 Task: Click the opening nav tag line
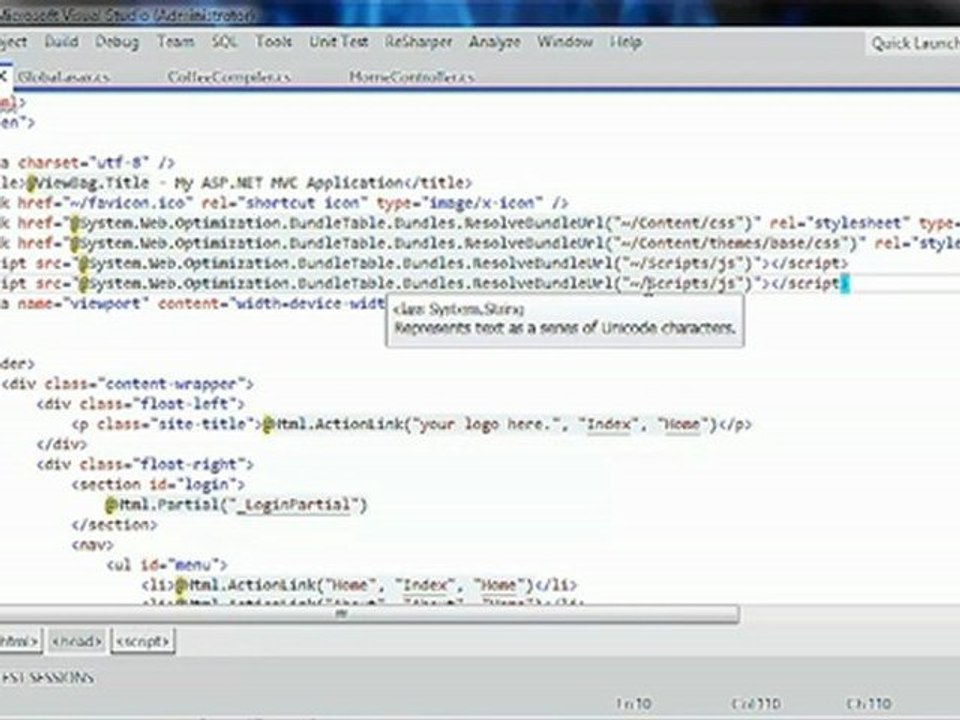pyautogui.click(x=93, y=544)
